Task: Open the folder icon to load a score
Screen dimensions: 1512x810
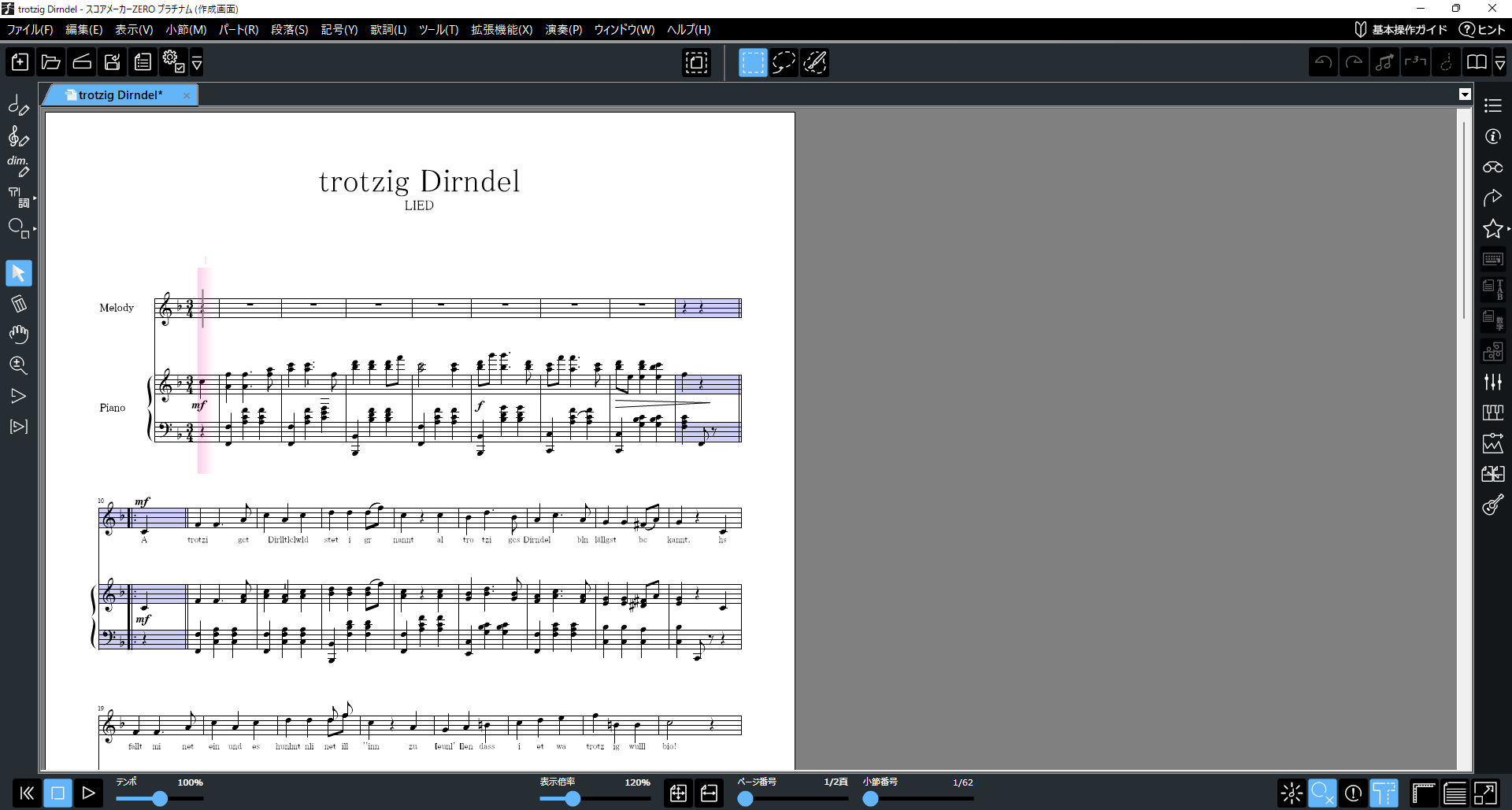Action: click(51, 62)
